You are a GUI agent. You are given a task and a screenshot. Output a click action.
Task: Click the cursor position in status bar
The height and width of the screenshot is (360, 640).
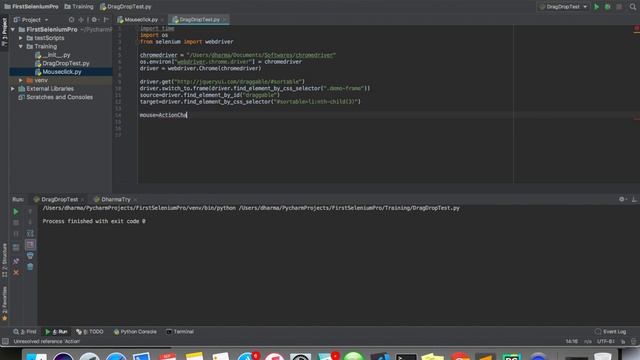571,342
